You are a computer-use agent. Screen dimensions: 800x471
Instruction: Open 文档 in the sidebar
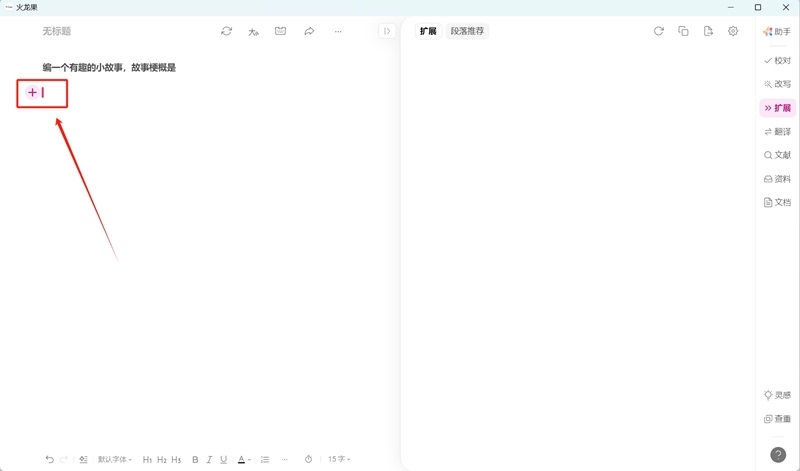777,203
